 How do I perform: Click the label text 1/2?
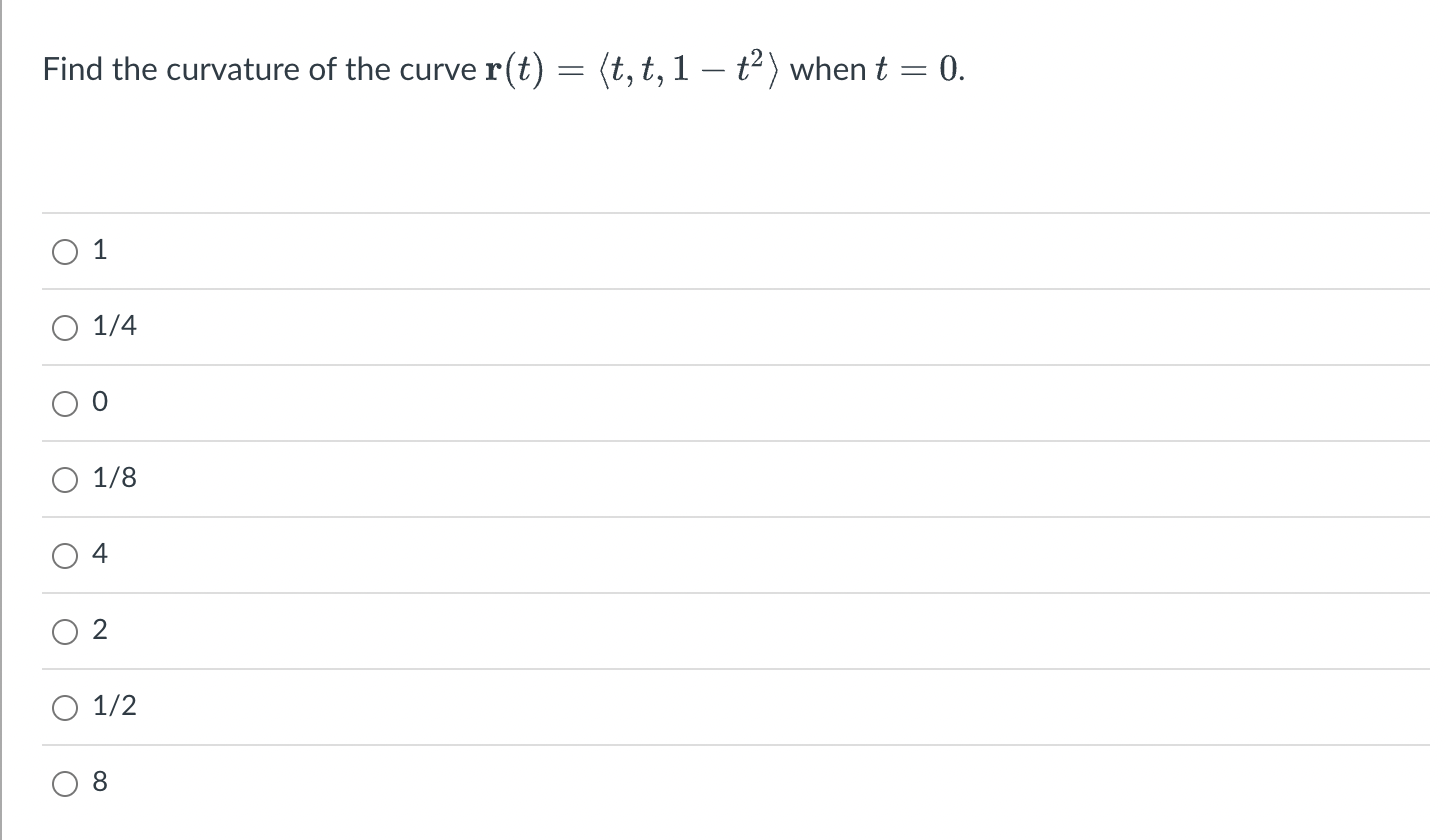113,706
